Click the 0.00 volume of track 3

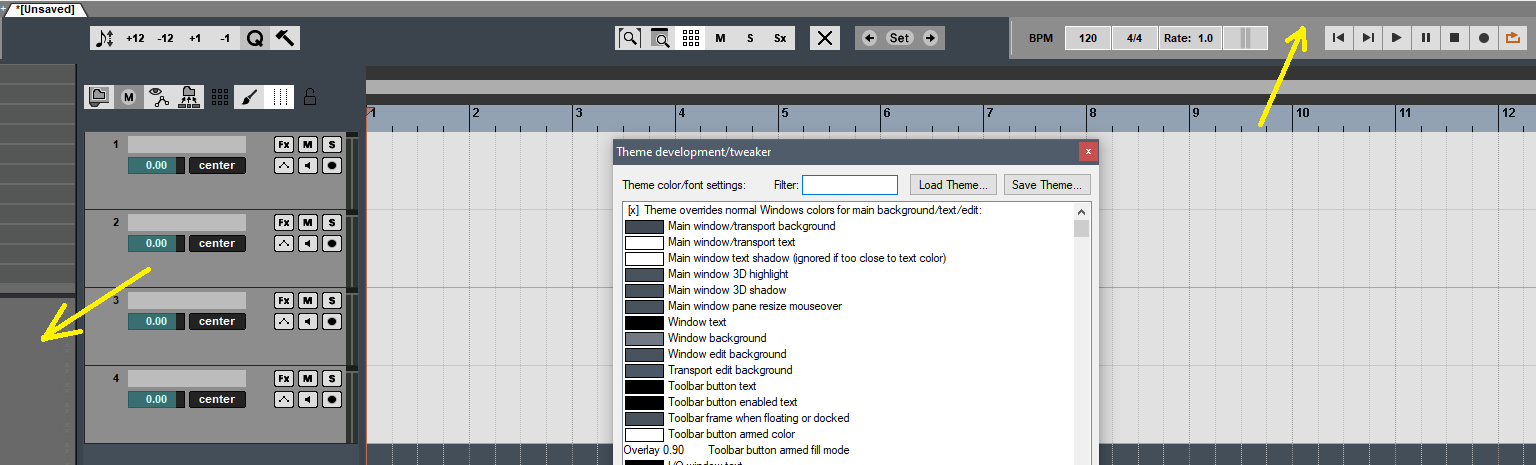pos(152,321)
